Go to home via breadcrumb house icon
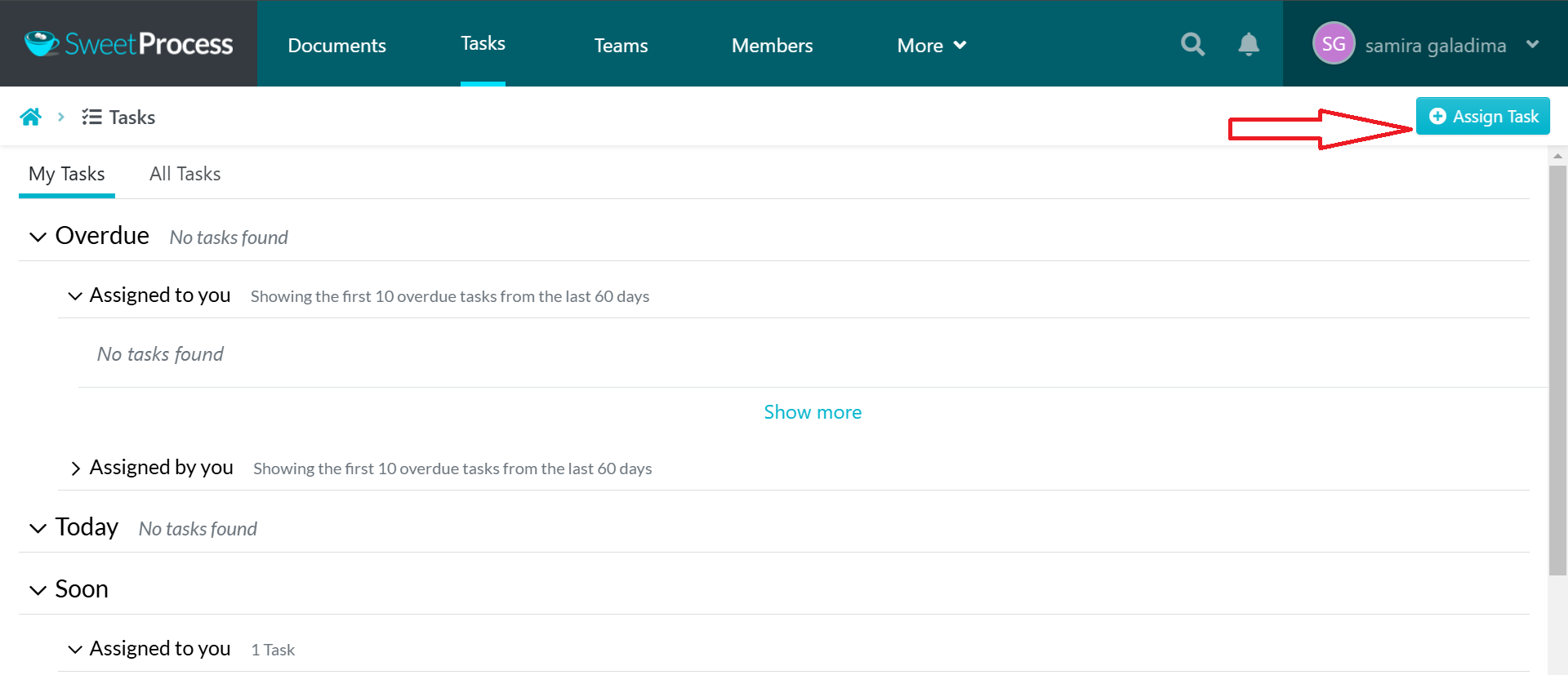 tap(31, 117)
